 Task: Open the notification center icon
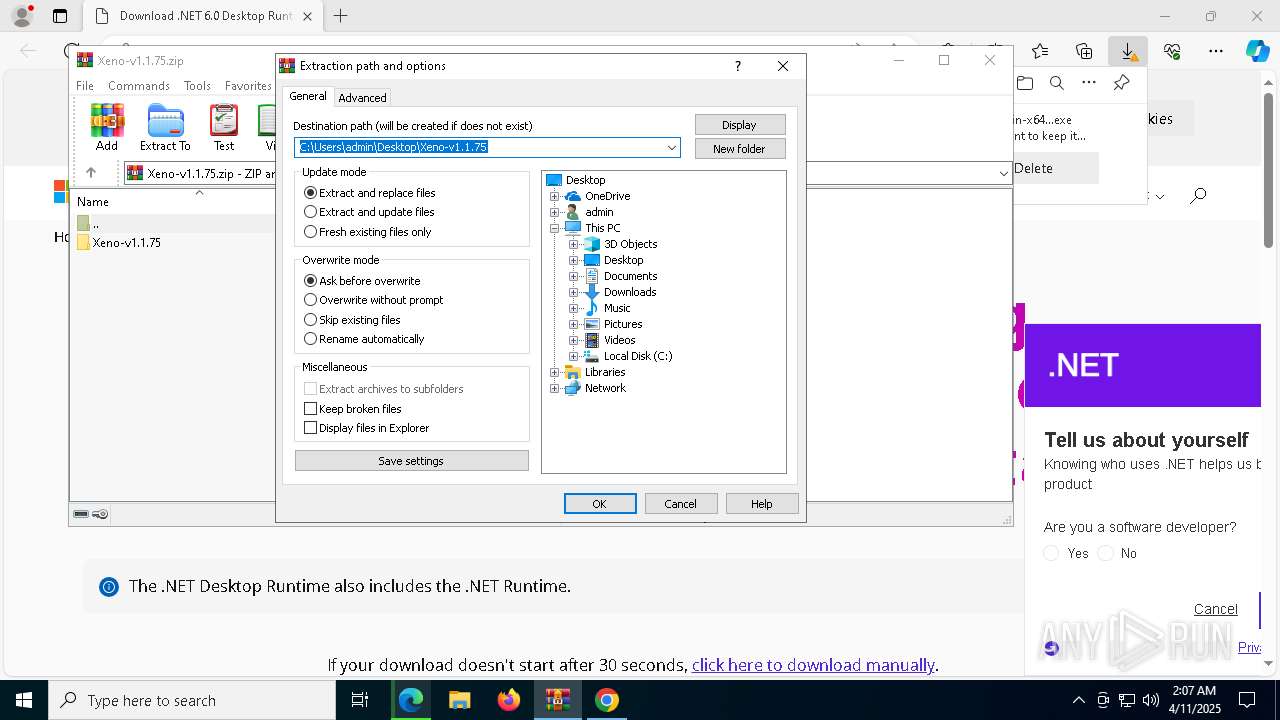[1247, 700]
